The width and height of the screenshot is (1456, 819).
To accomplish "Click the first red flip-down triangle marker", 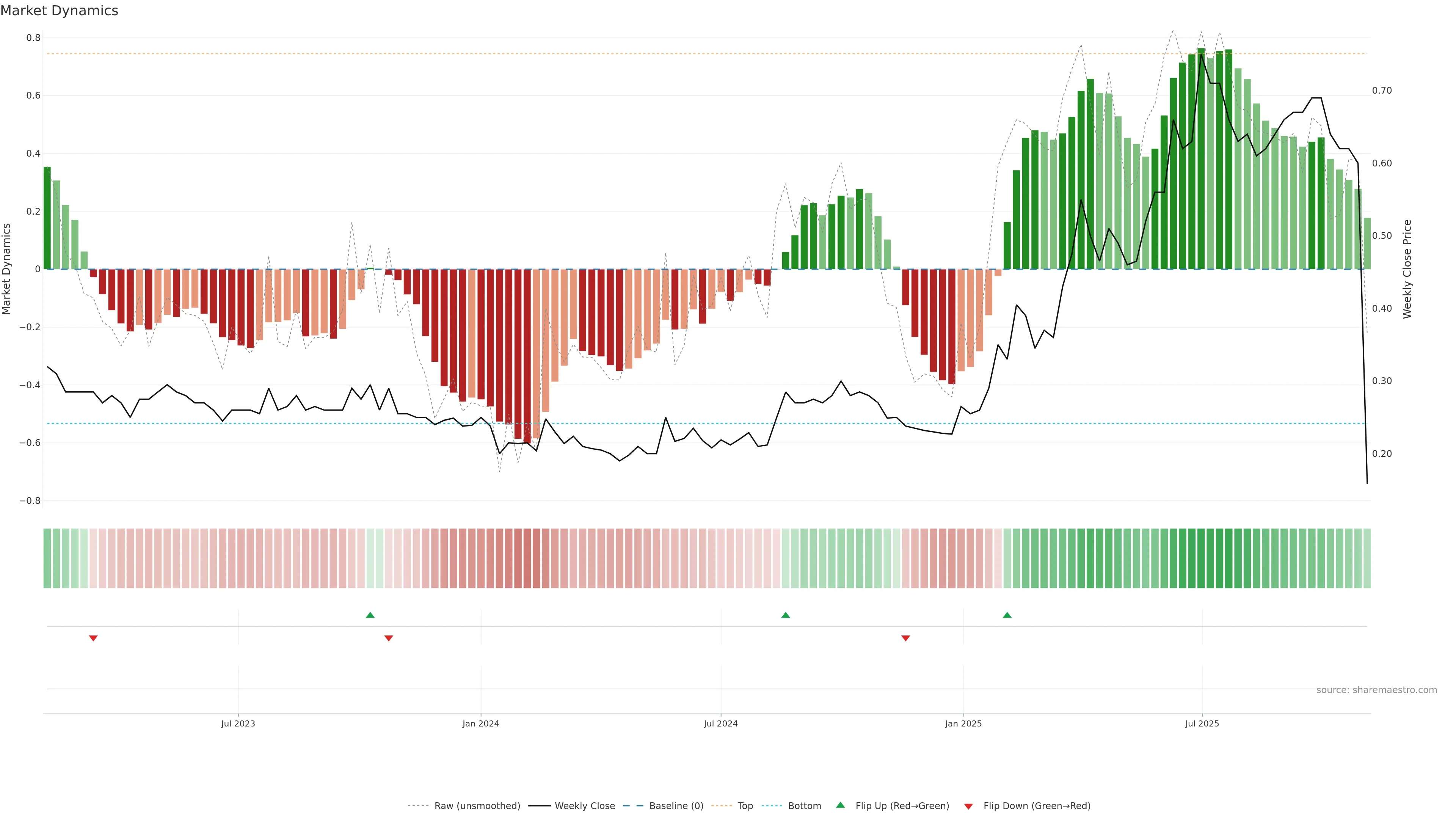I will point(93,638).
